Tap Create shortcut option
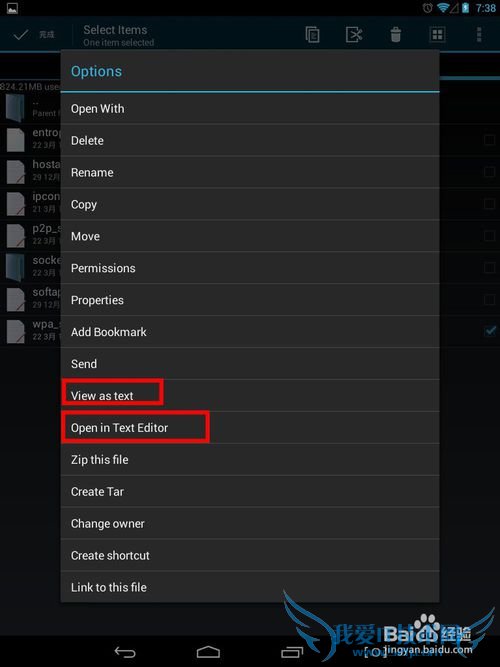Viewport: 500px width, 667px height. pyautogui.click(x=250, y=555)
